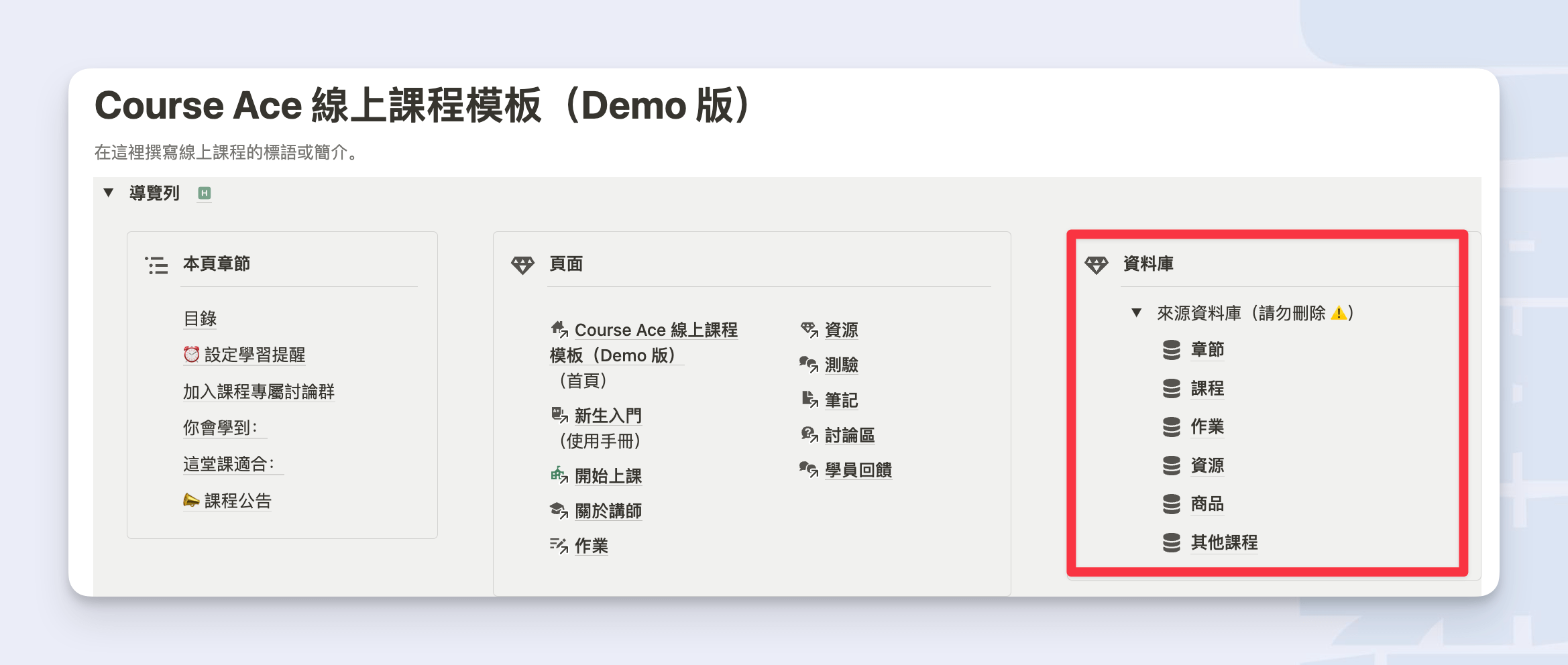Image resolution: width=1568 pixels, height=665 pixels.
Task: Click the home icon beside the 首頁 link
Action: coord(559,328)
